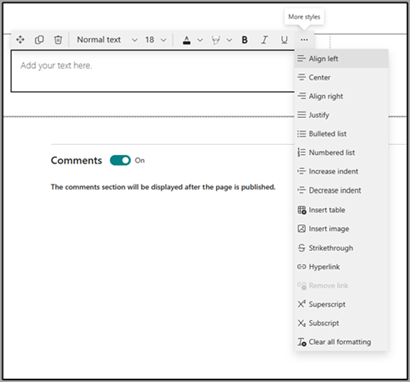Turn off the Comments toggle
This screenshot has width=410, height=382.
pos(120,160)
